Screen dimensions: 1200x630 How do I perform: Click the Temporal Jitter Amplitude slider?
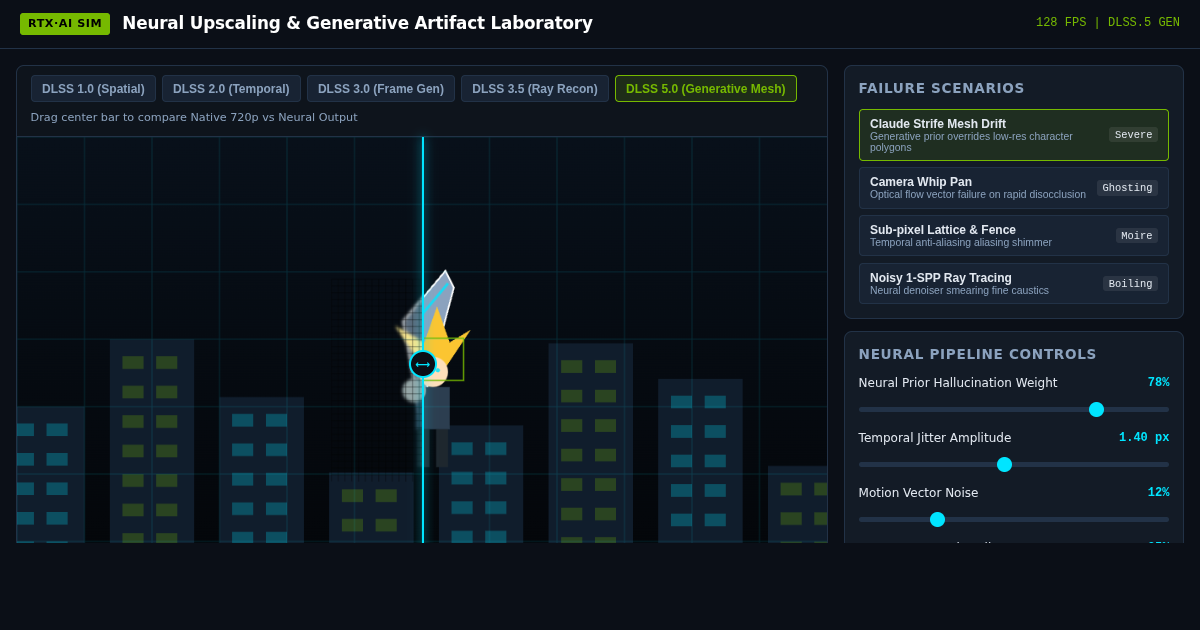[x=1013, y=464]
